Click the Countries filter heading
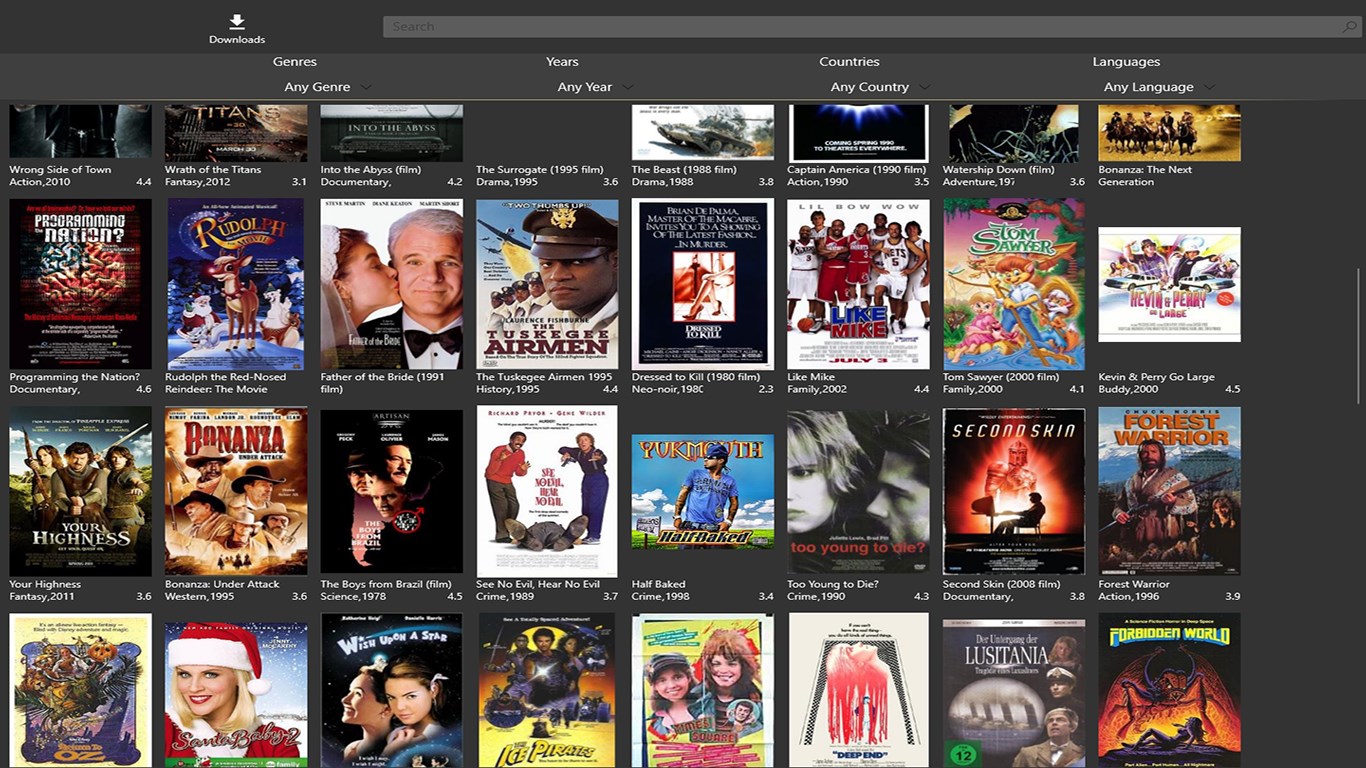The width and height of the screenshot is (1366, 768). (849, 62)
